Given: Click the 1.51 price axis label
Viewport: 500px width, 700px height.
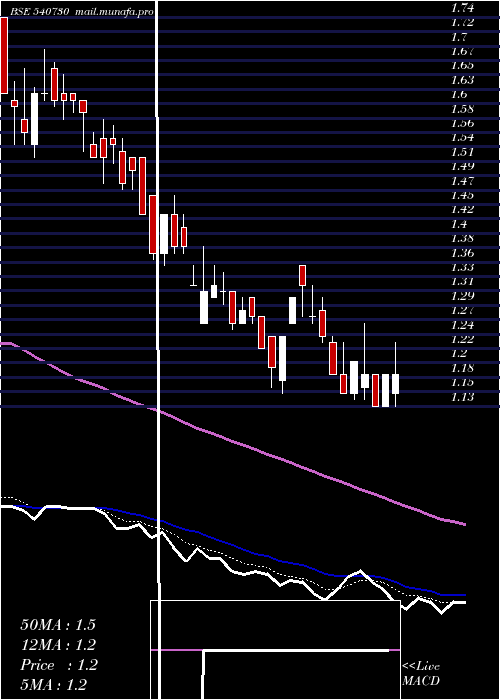Looking at the screenshot, I should [462, 152].
